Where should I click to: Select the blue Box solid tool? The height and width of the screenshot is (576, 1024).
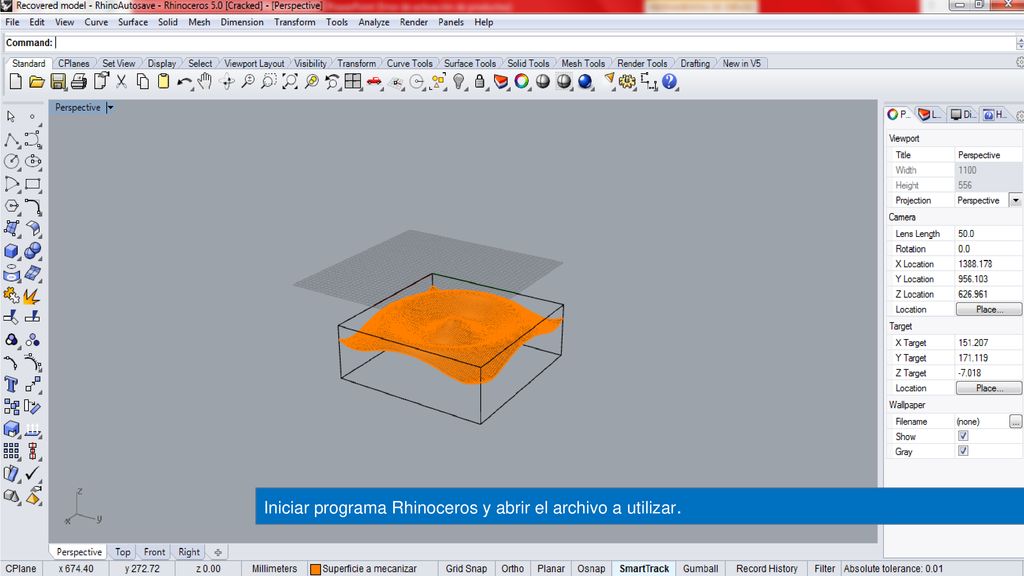tap(11, 251)
